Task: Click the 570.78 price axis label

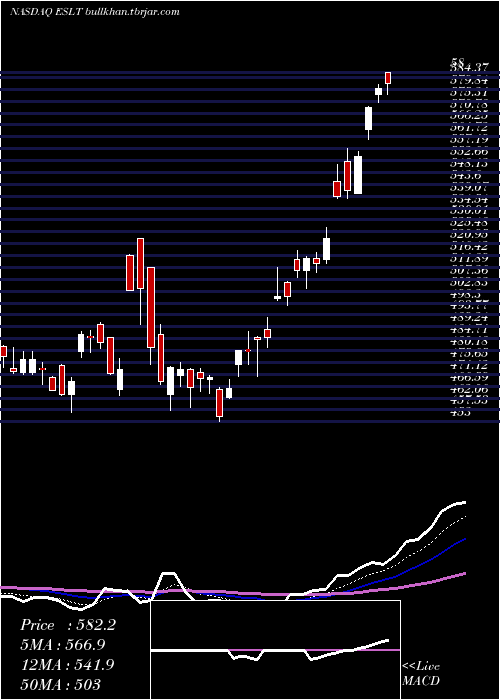Action: click(469, 105)
